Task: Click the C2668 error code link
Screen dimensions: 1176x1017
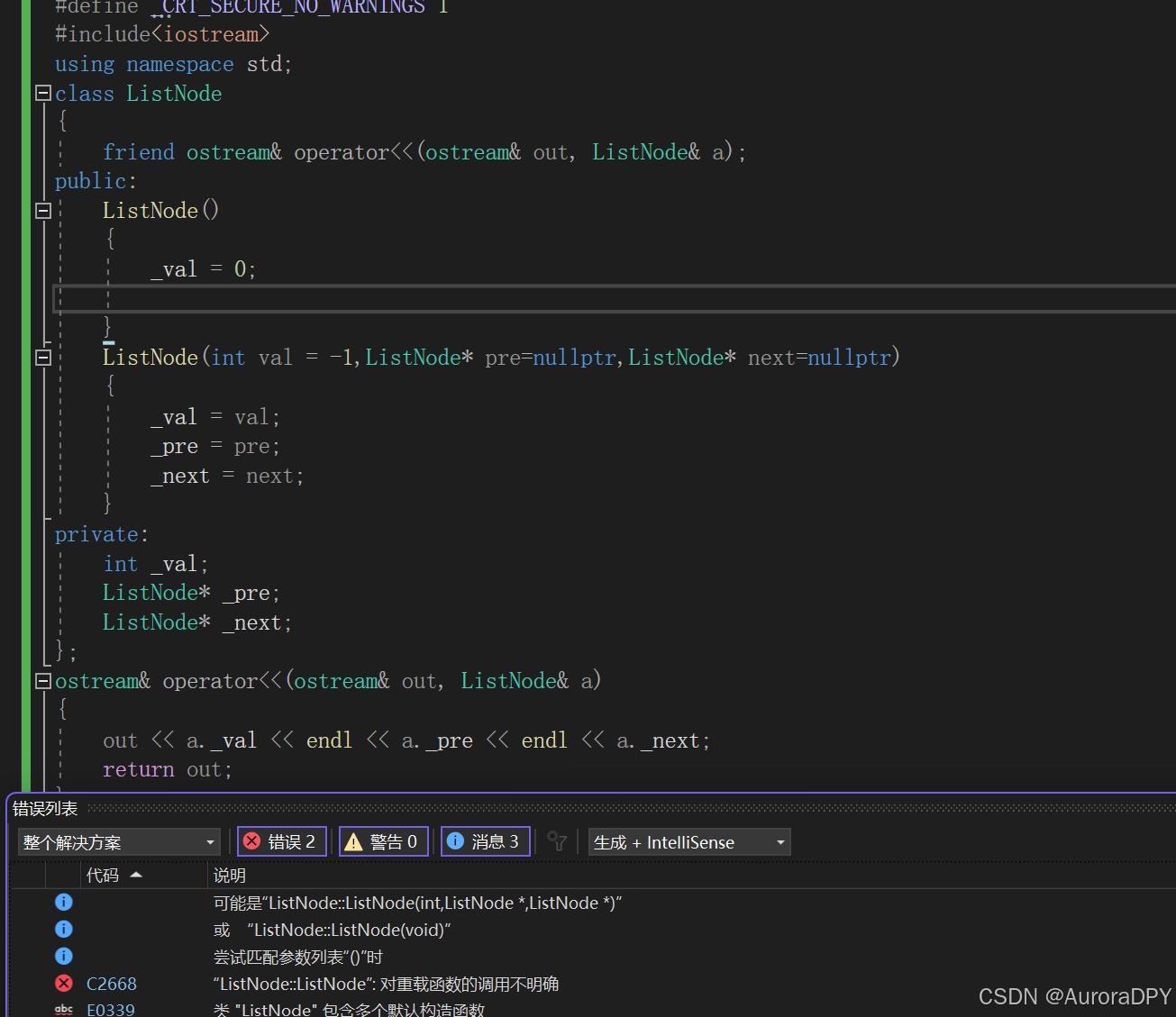Action: (x=111, y=984)
